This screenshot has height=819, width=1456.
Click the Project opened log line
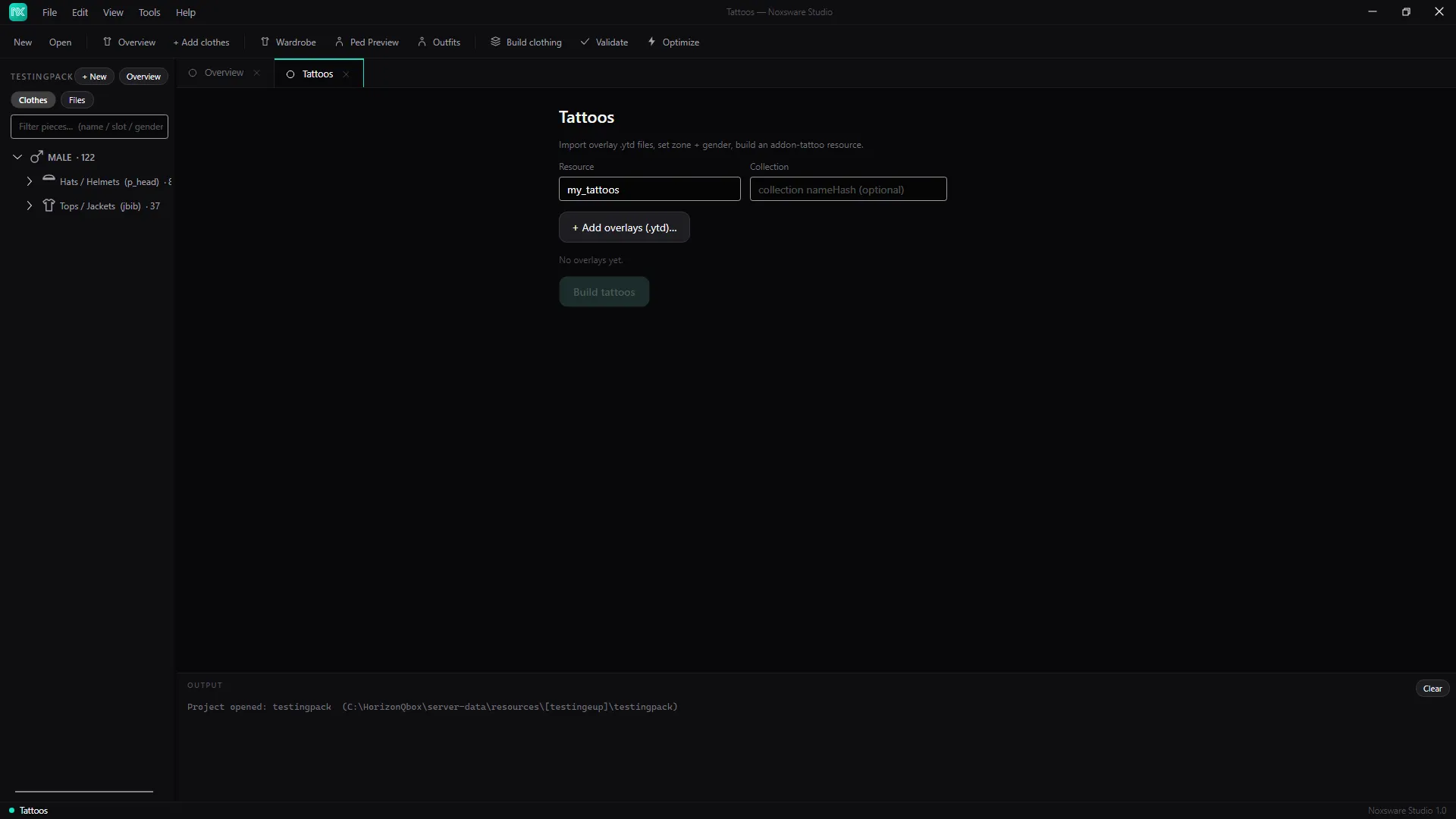click(432, 707)
